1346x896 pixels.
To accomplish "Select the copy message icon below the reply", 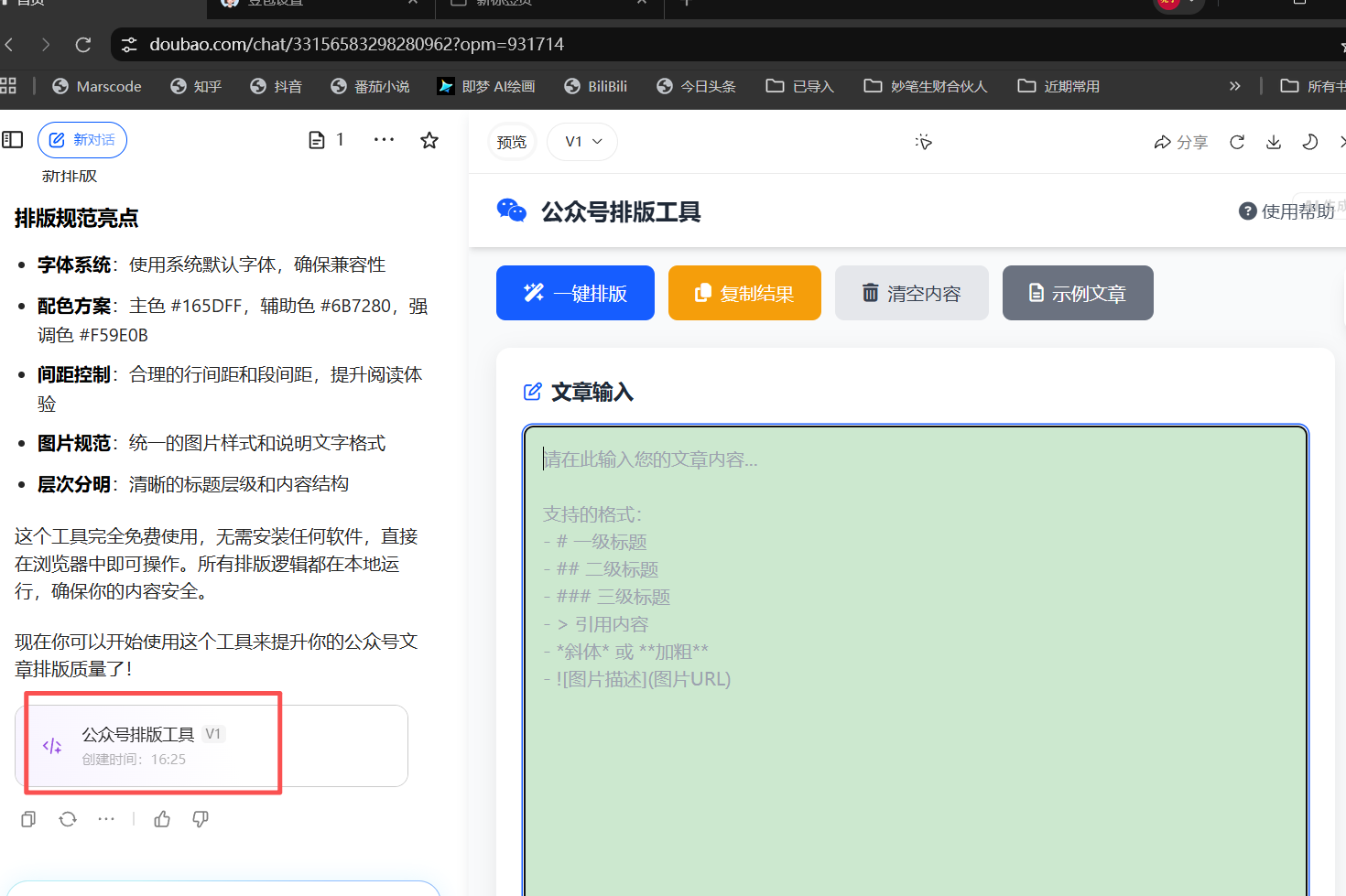I will (27, 818).
